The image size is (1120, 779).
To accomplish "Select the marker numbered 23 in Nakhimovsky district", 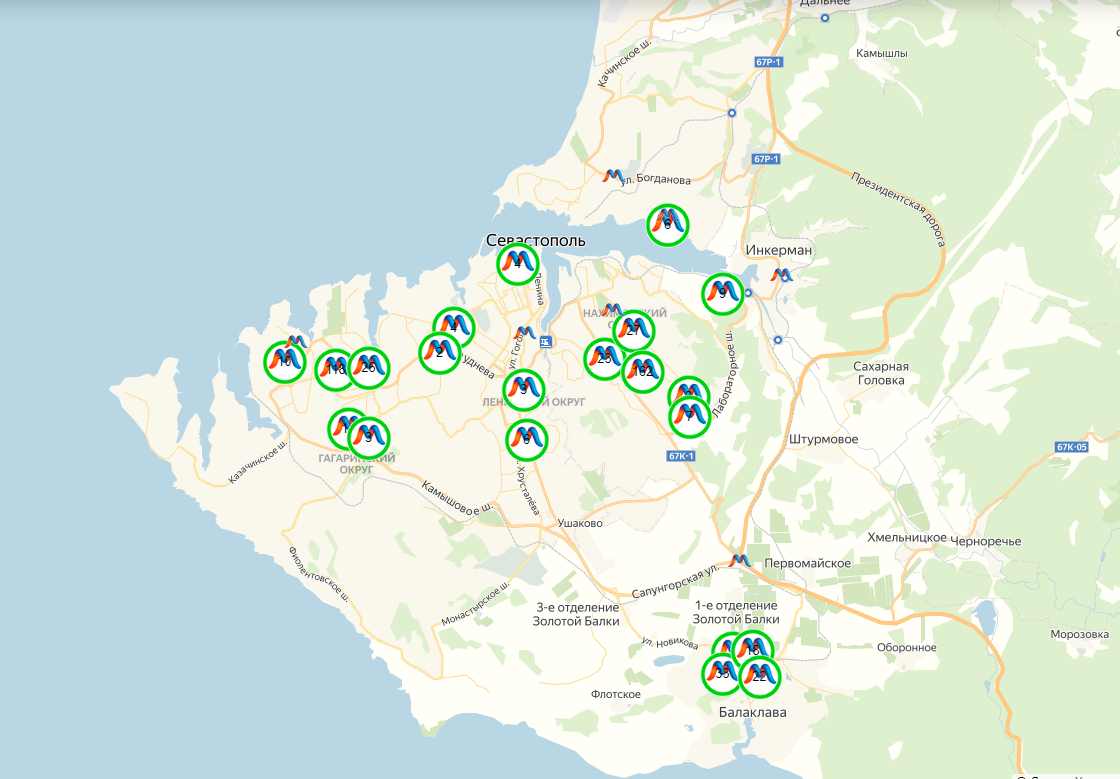I will [605, 359].
